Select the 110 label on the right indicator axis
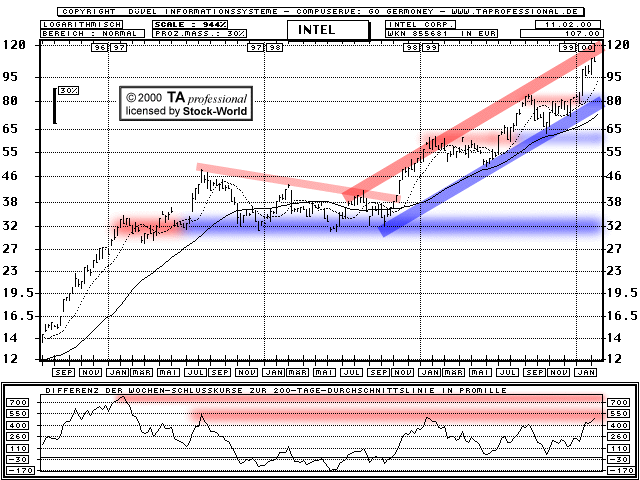Screen dimensions: 640x480 pos(616,449)
